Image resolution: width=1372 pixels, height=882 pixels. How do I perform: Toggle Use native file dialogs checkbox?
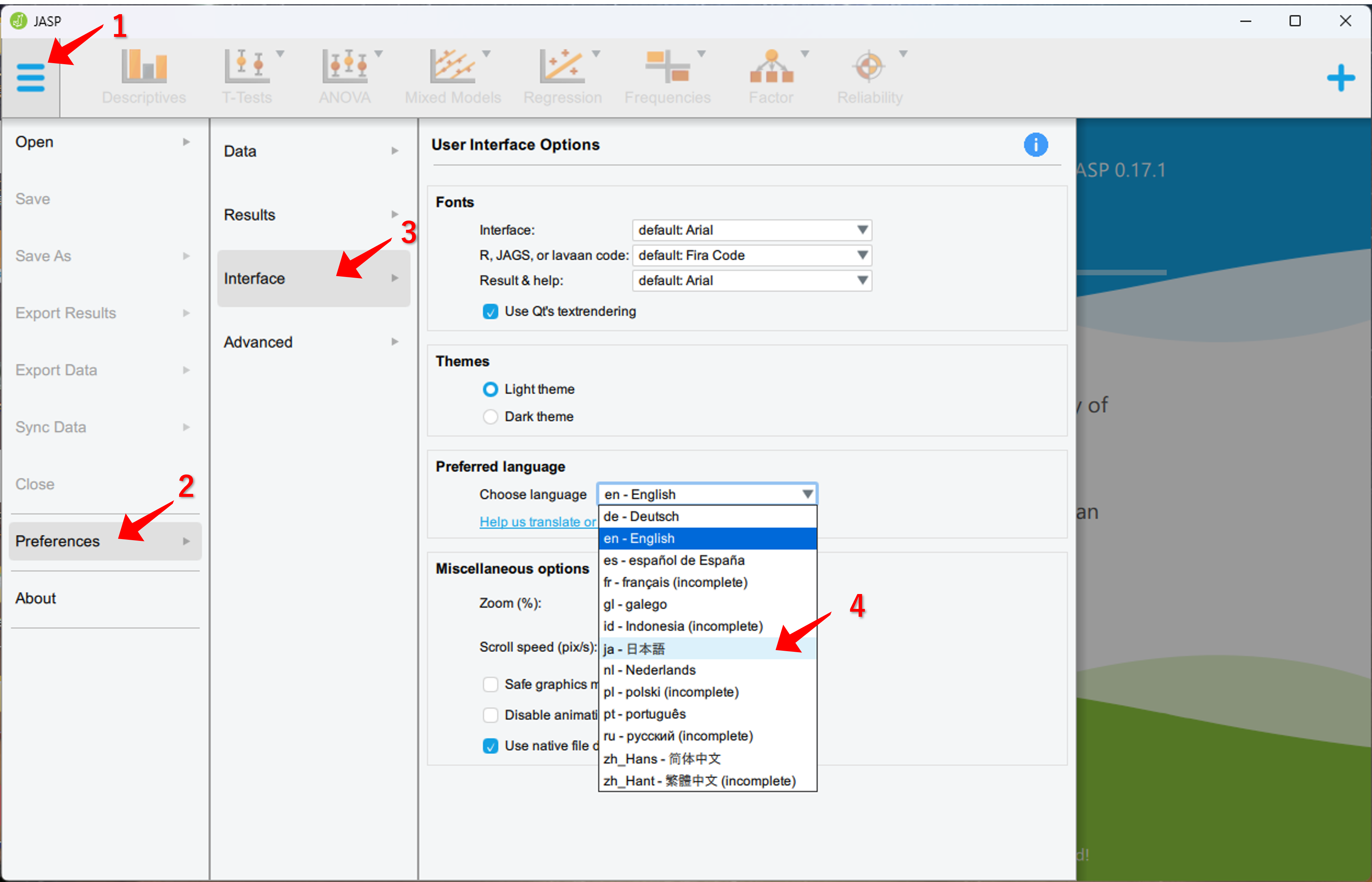(x=490, y=746)
